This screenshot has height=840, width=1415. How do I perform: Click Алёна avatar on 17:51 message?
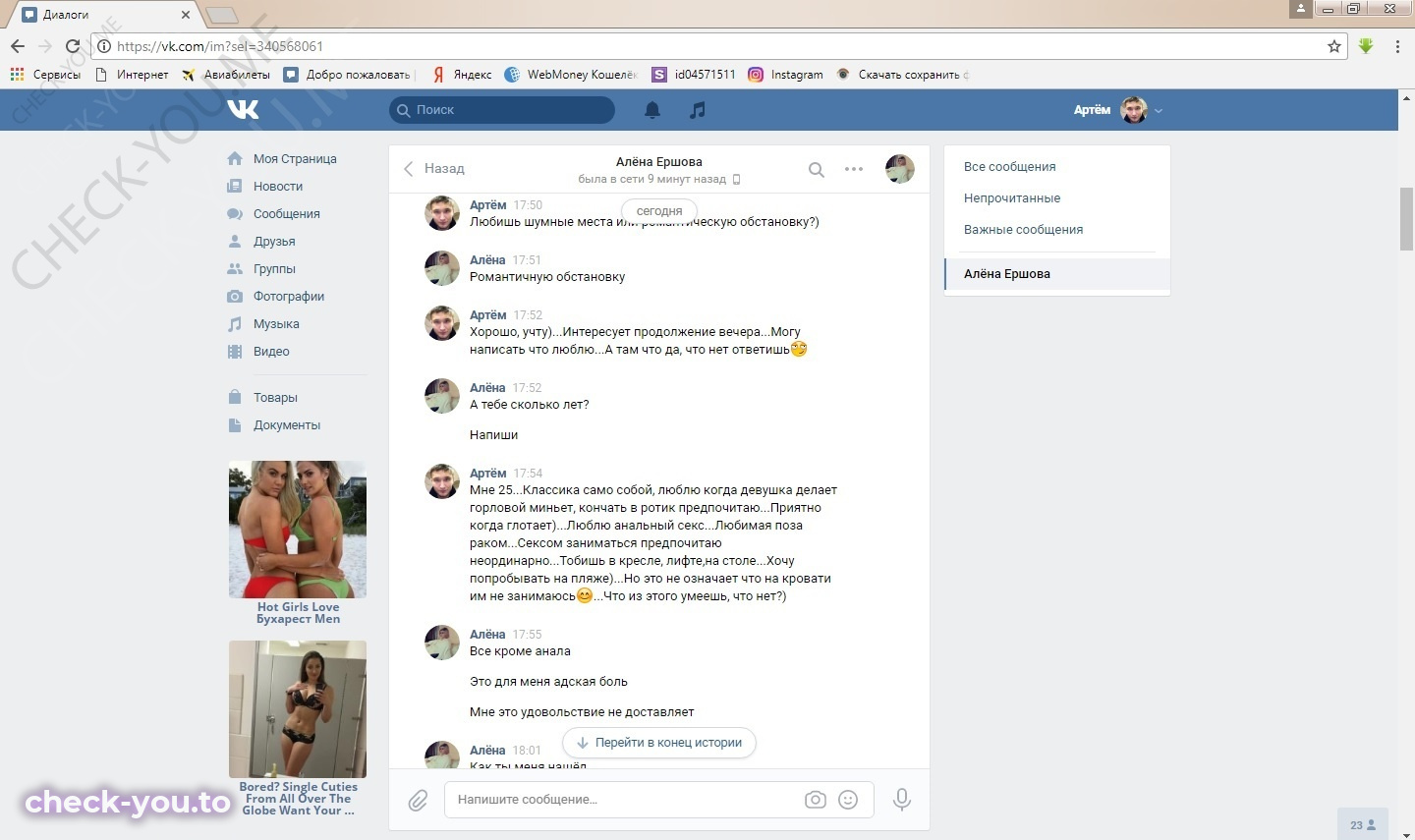click(x=442, y=268)
